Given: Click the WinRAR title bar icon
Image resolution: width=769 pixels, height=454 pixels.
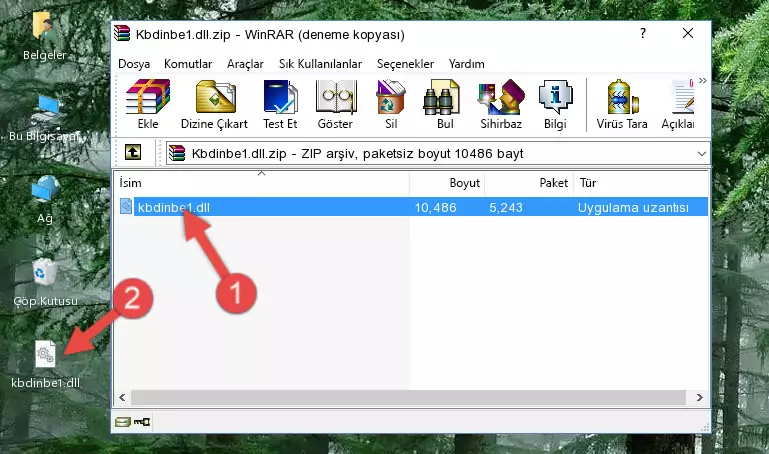Looking at the screenshot, I should click(x=122, y=34).
